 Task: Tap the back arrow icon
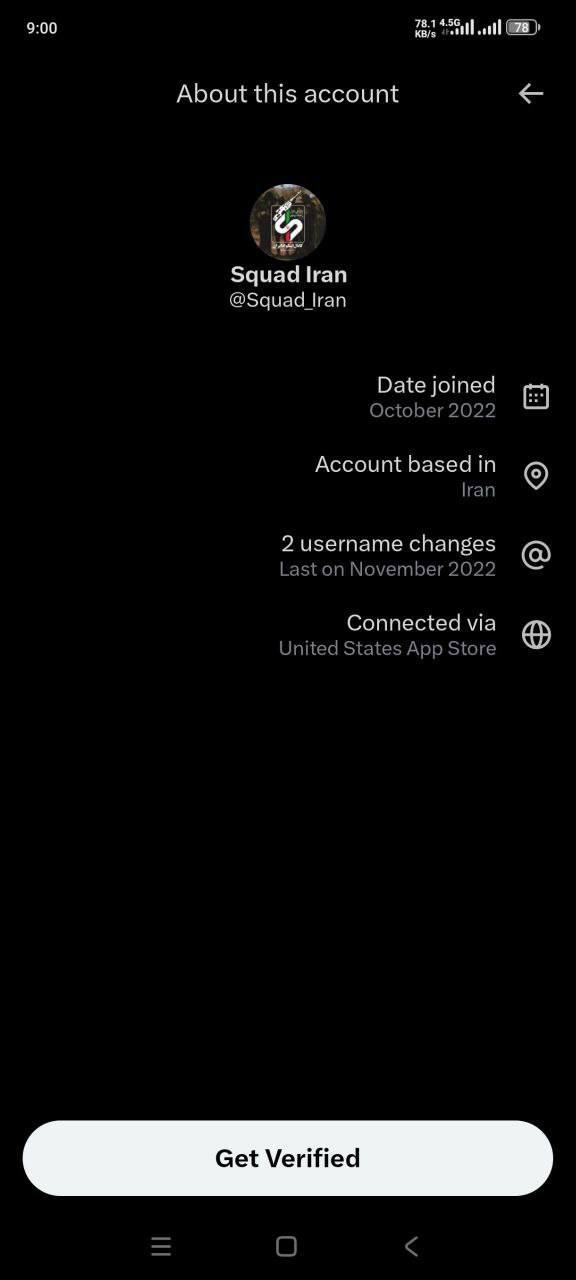click(531, 94)
